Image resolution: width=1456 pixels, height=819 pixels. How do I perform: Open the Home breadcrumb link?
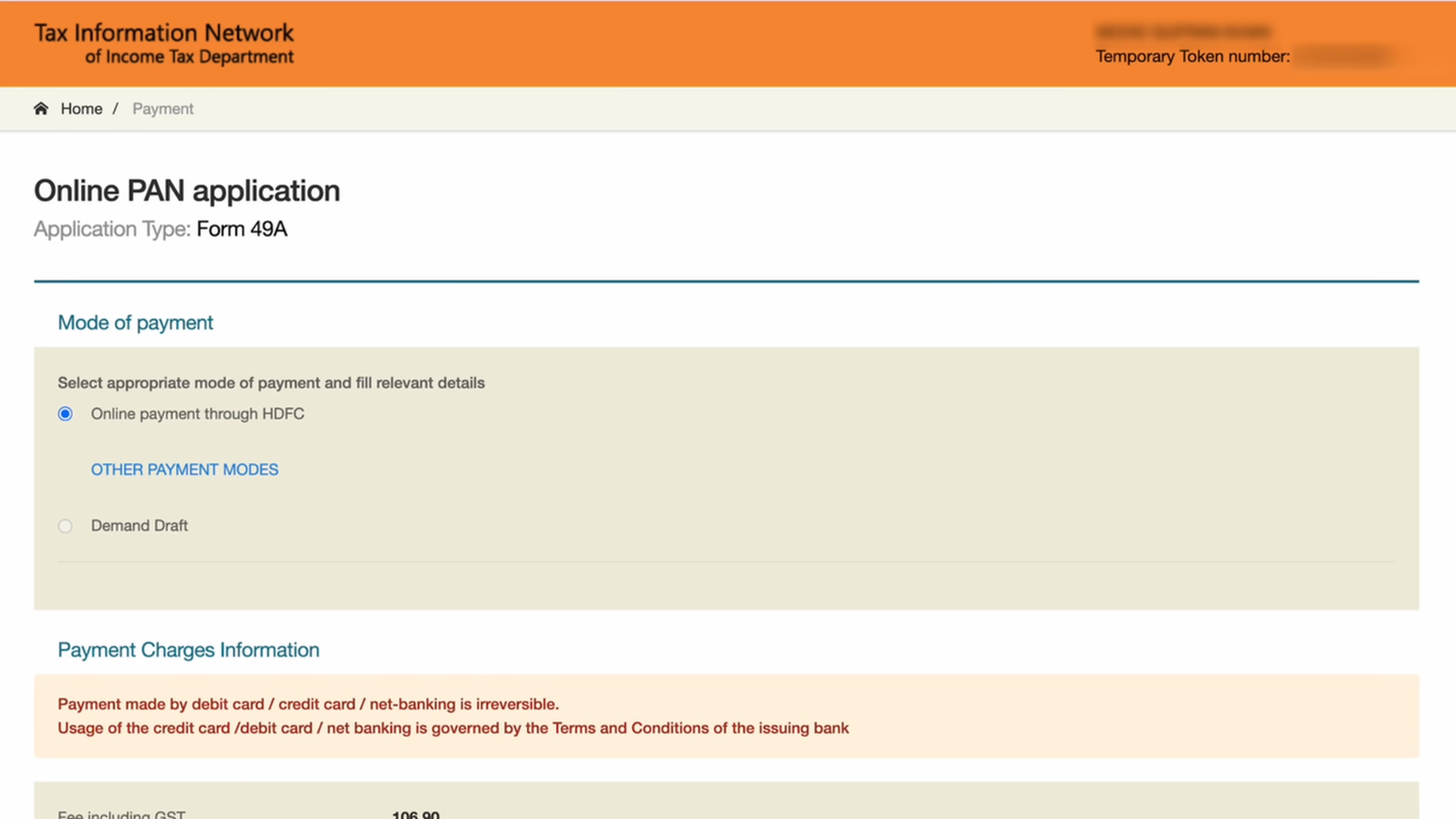[81, 108]
